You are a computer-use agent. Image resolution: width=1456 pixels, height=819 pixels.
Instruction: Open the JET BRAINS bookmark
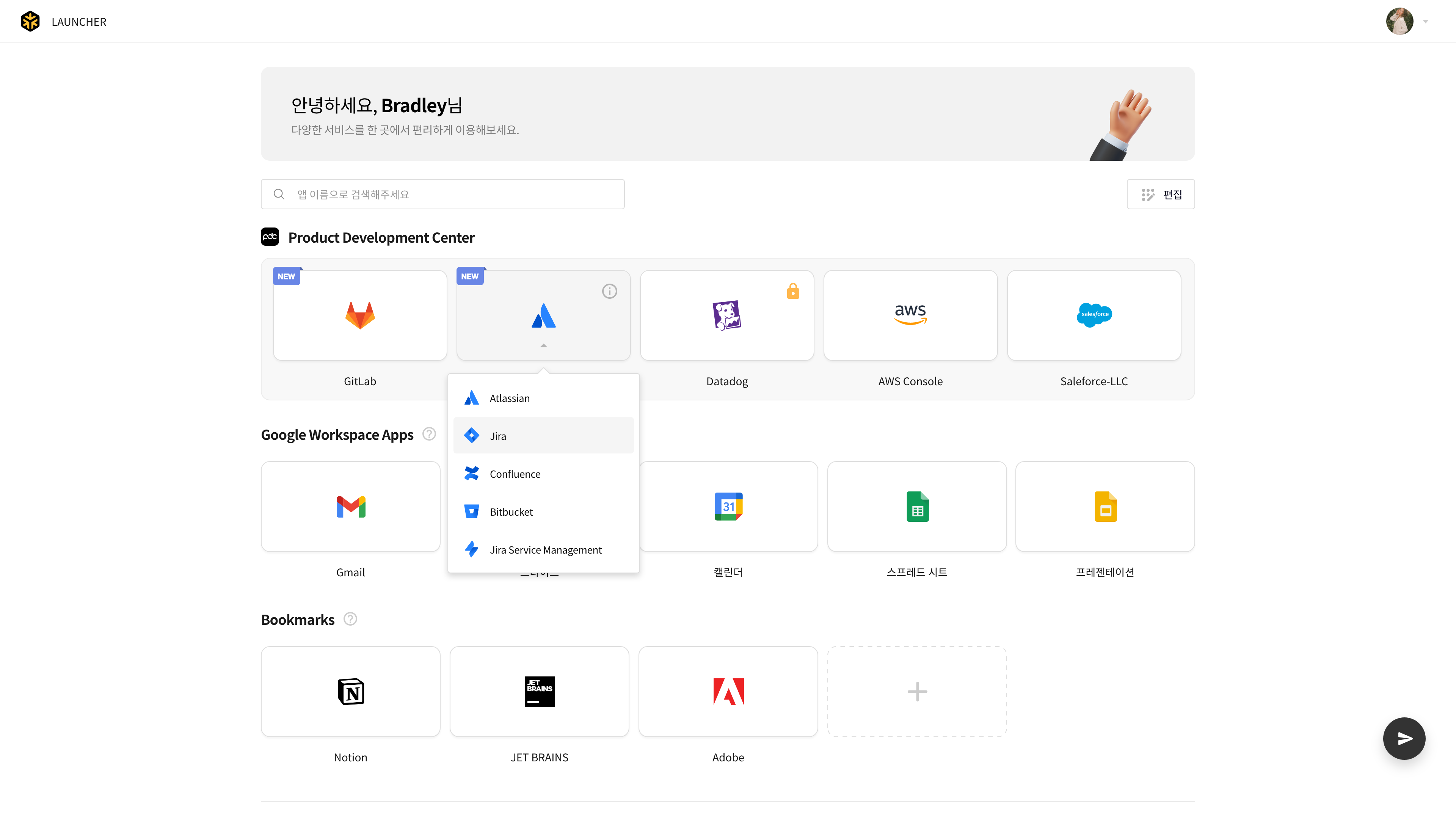(539, 691)
